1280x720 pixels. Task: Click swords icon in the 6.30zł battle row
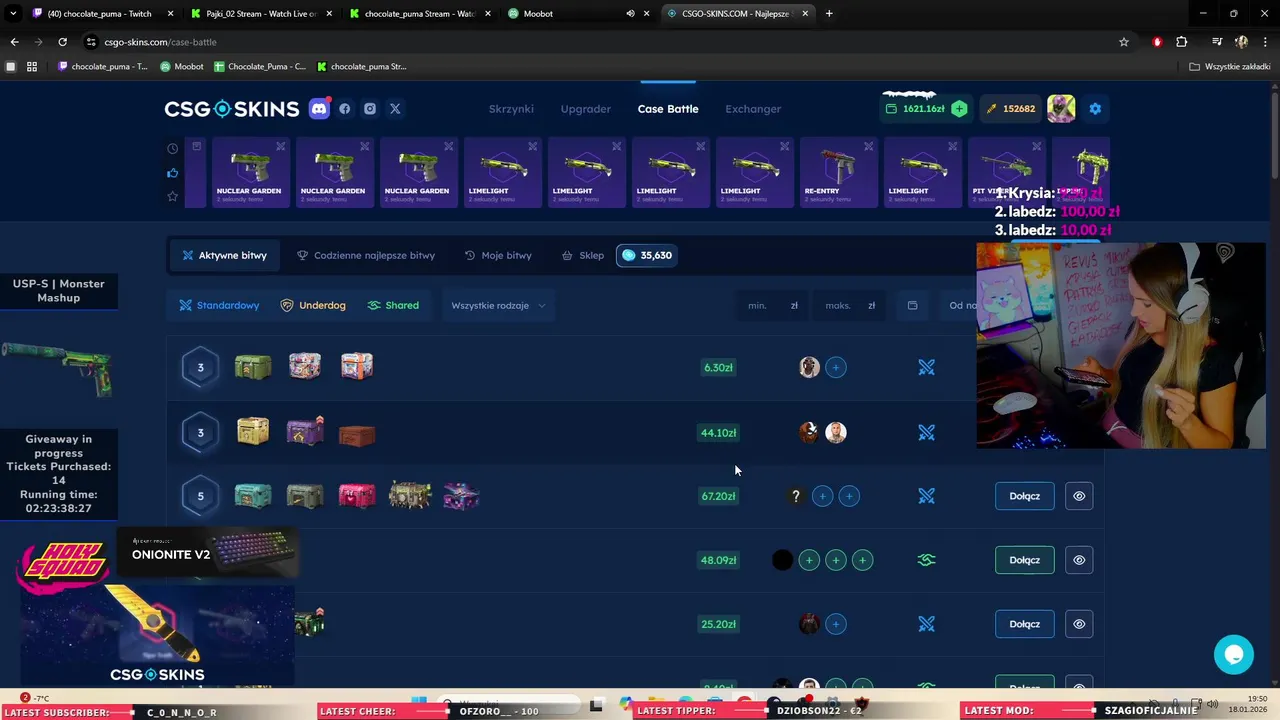(926, 367)
